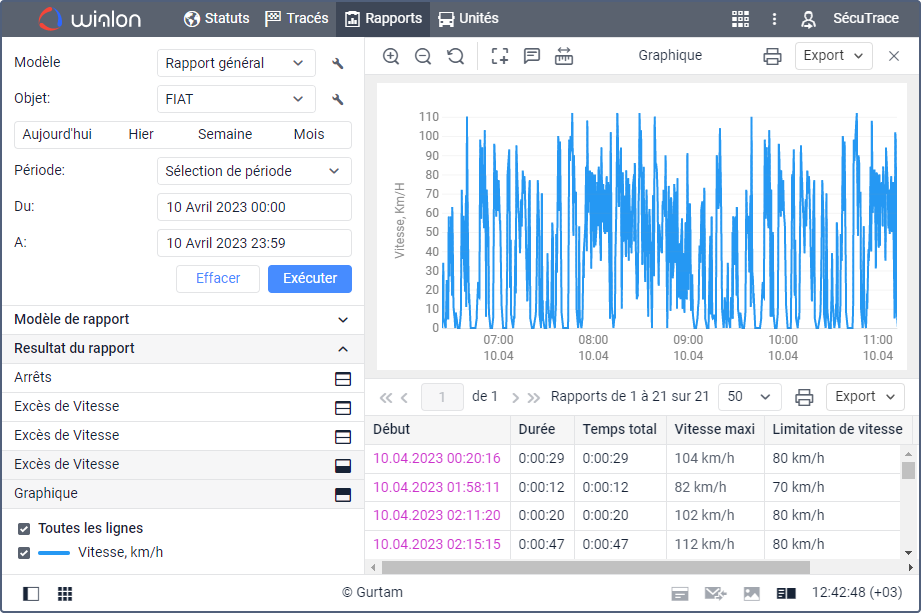Click the Du start date field
The width and height of the screenshot is (921, 613).
254,207
